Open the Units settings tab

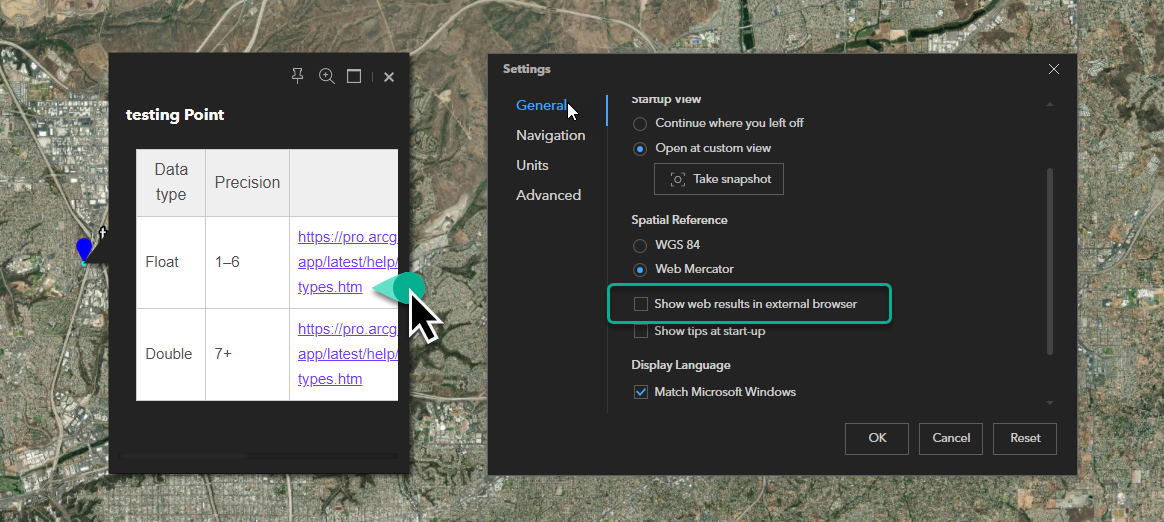(x=532, y=165)
